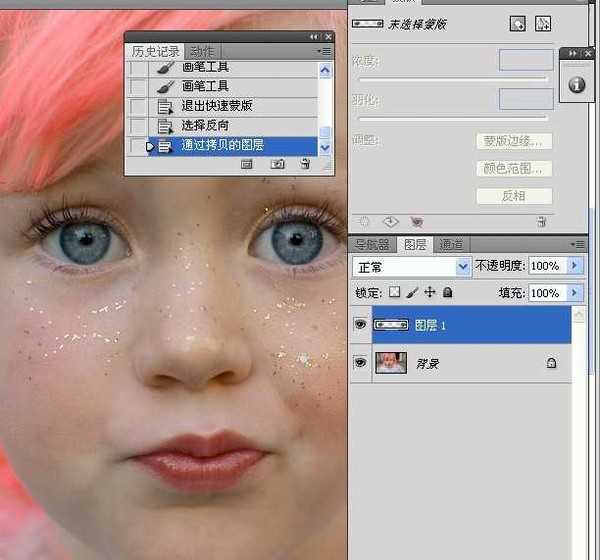Click the 反相 invert button
Viewport: 600px width, 560px height.
click(x=514, y=196)
